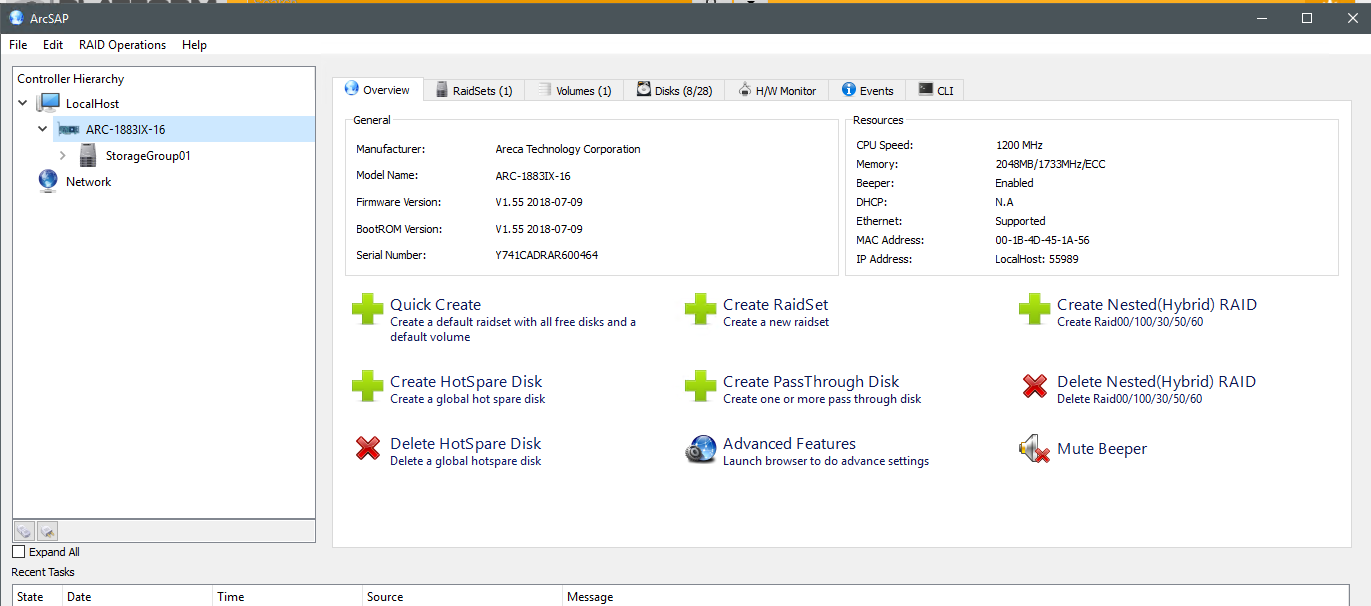Click the State column header in Recent Tasks
The width and height of the screenshot is (1371, 606).
click(x=37, y=597)
